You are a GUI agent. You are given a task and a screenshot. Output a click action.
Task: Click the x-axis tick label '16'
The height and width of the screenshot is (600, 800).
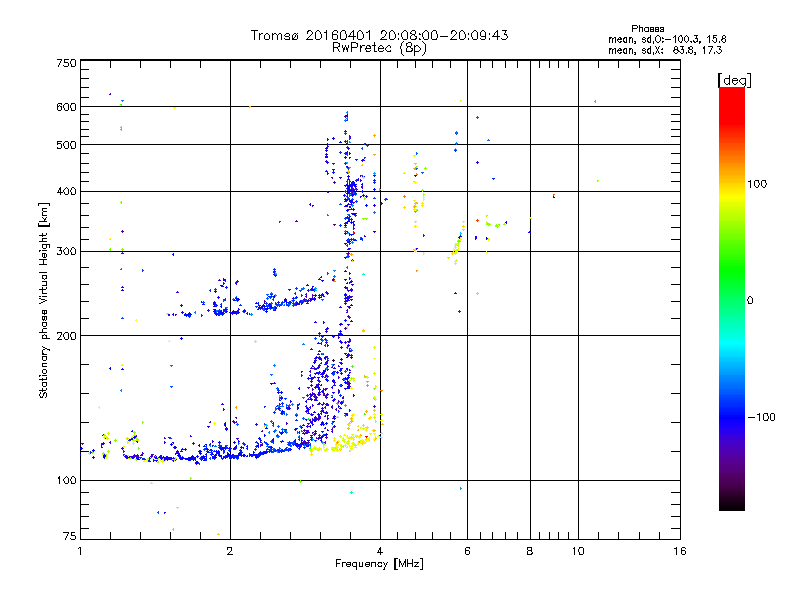680,551
